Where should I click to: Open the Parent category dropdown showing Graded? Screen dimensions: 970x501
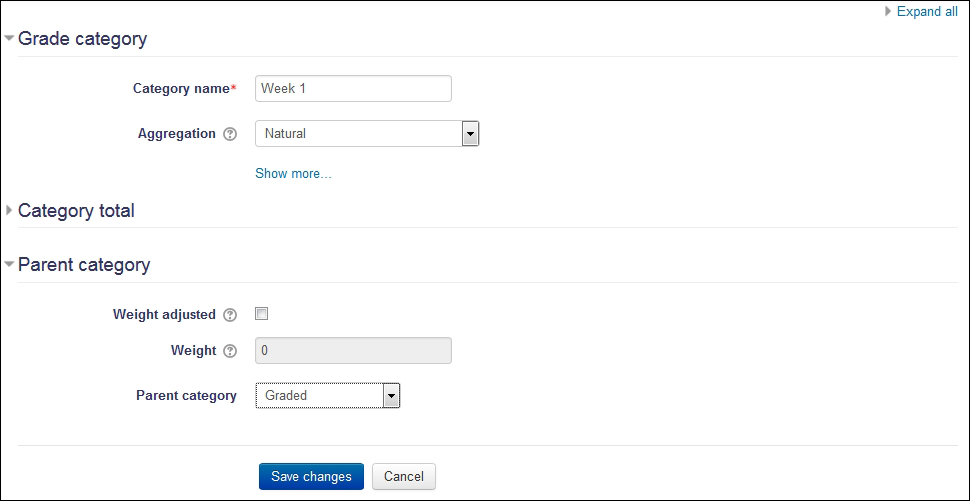[327, 396]
